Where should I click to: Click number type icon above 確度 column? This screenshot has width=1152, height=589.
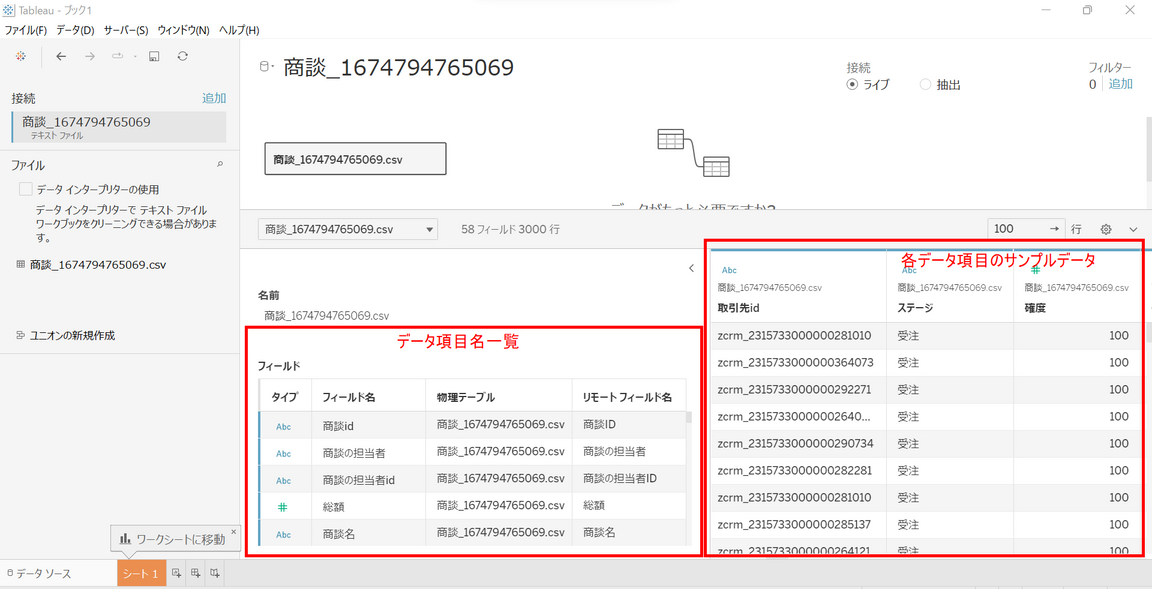click(1035, 270)
